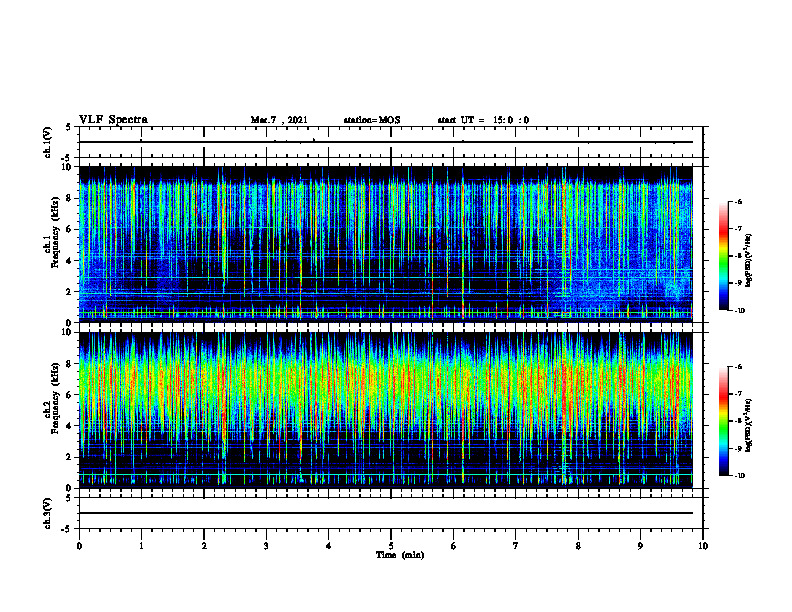Screen dimensions: 792x612
Task: Click the "Time (min)" axis title
Action: [x=400, y=555]
